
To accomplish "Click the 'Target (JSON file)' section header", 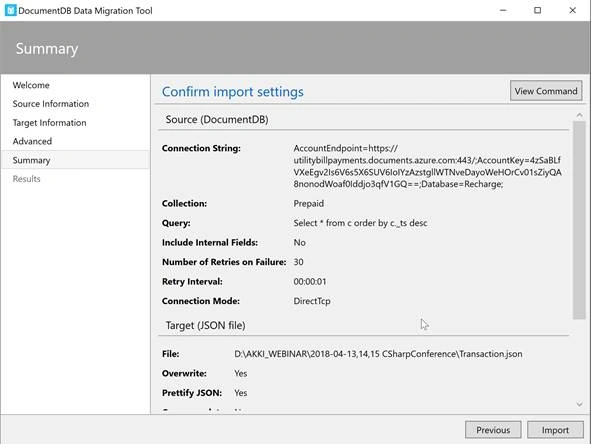I will [206, 325].
